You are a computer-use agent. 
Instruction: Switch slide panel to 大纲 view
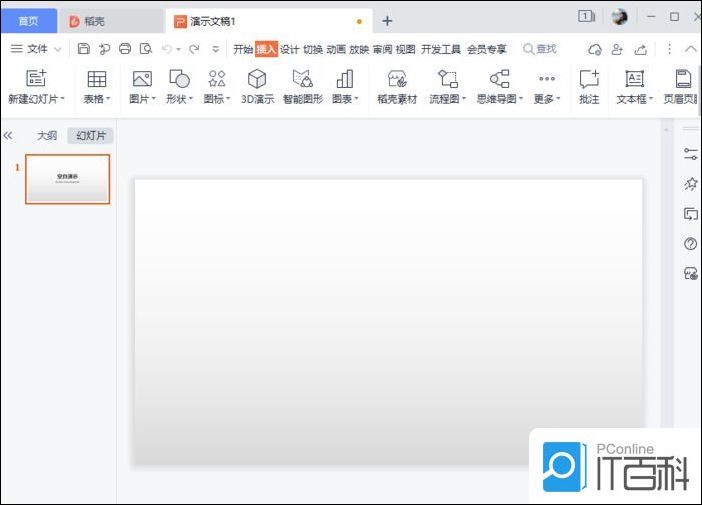pyautogui.click(x=47, y=135)
